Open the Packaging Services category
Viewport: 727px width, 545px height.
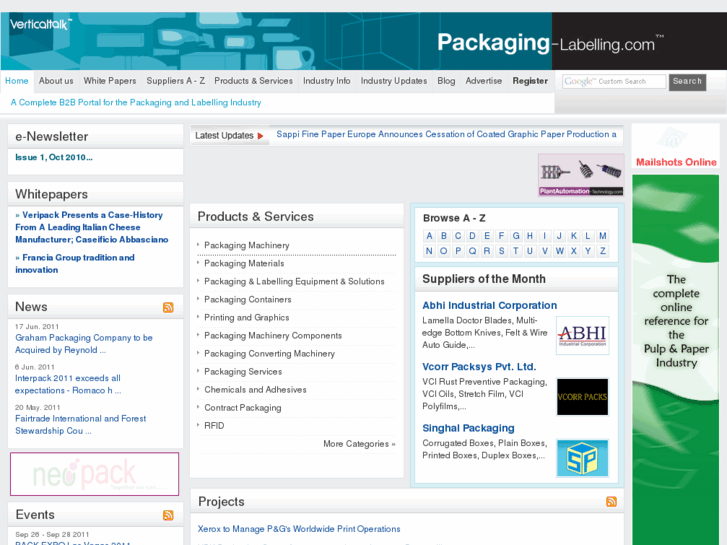(243, 372)
